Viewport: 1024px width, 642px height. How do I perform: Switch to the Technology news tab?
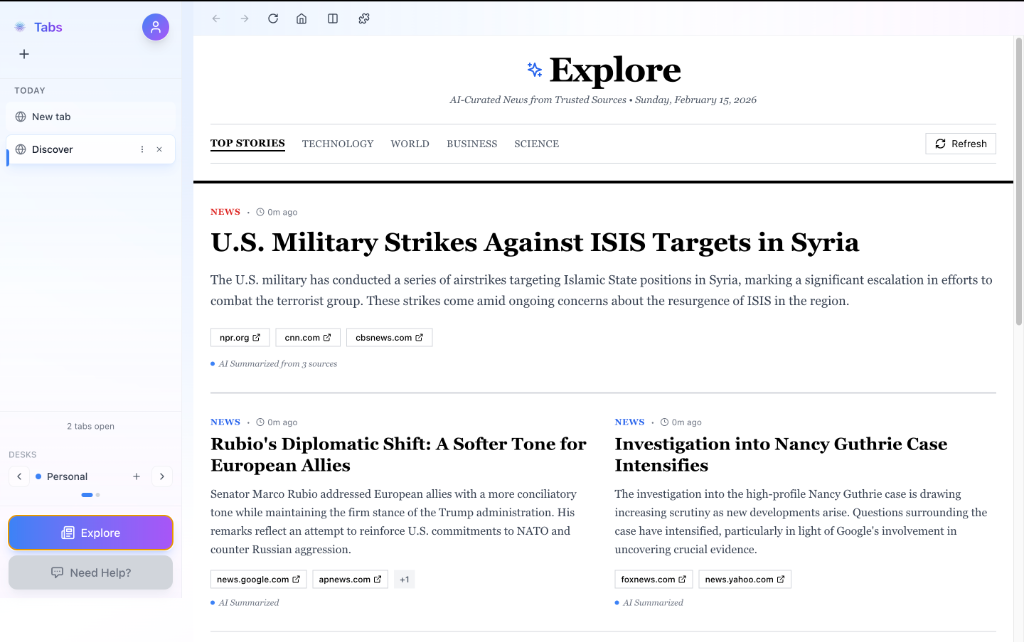pyautogui.click(x=337, y=144)
